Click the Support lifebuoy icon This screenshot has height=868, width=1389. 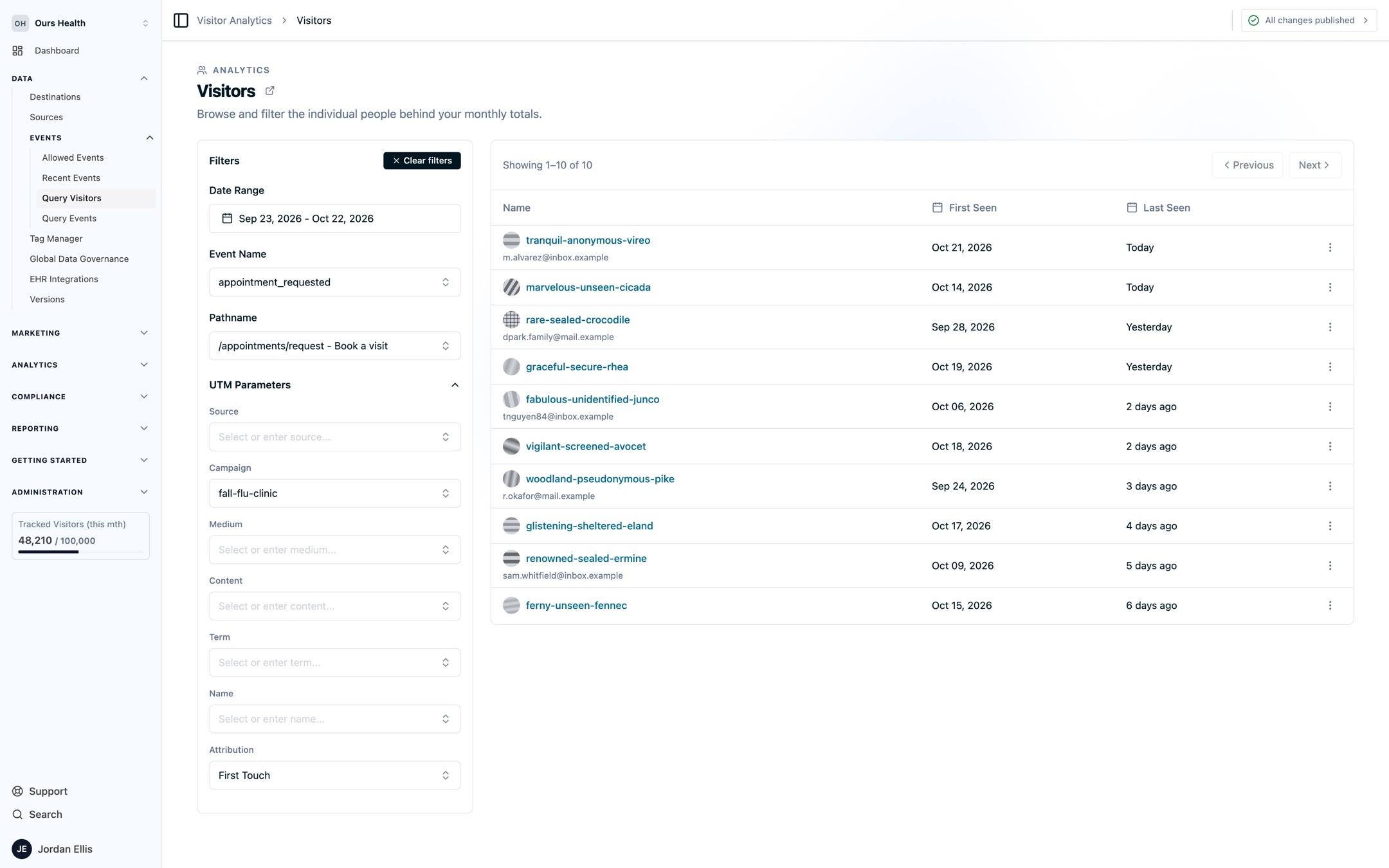coord(17,791)
